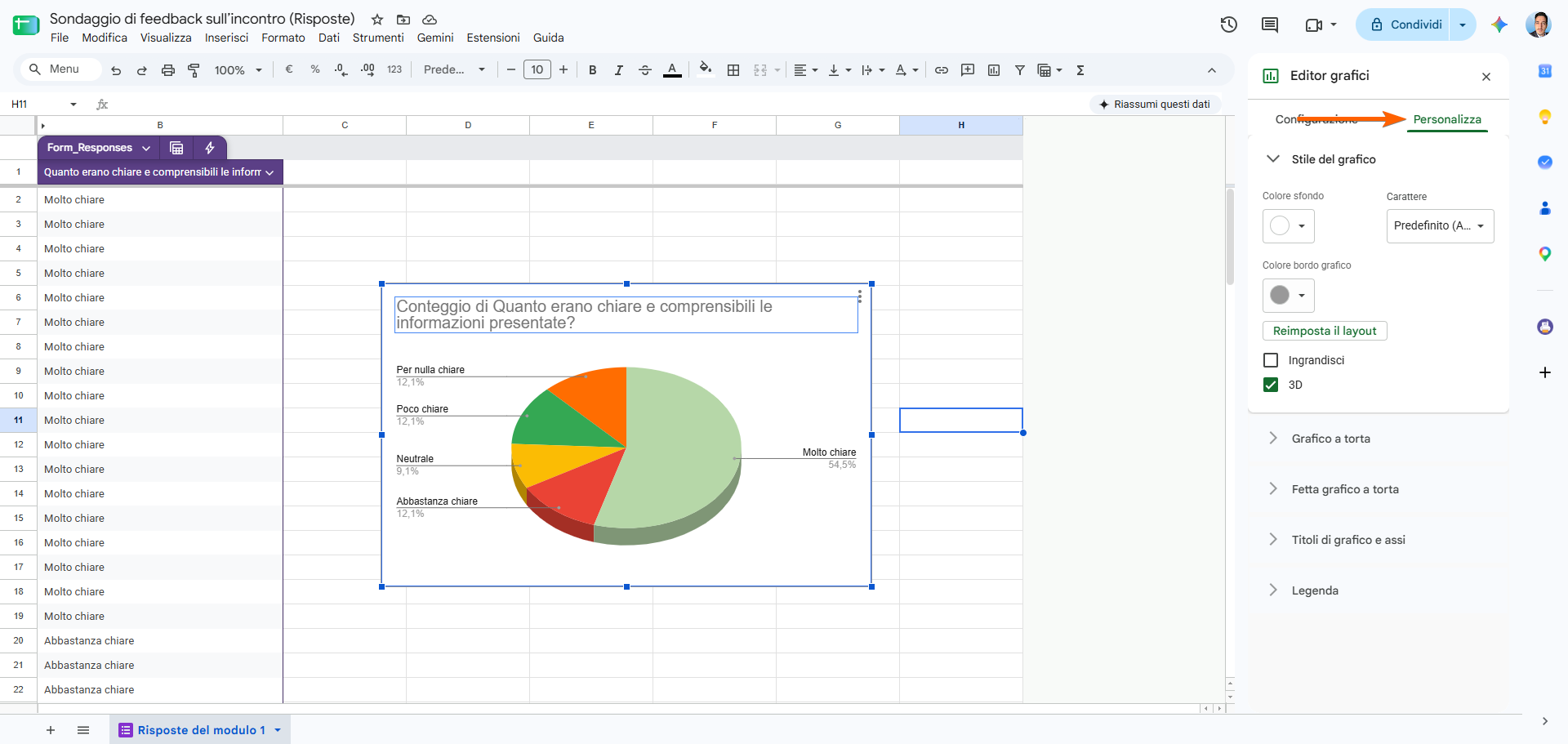Screen dimensions: 1568x744
Task: Open the Estensioni menu
Action: 493,38
